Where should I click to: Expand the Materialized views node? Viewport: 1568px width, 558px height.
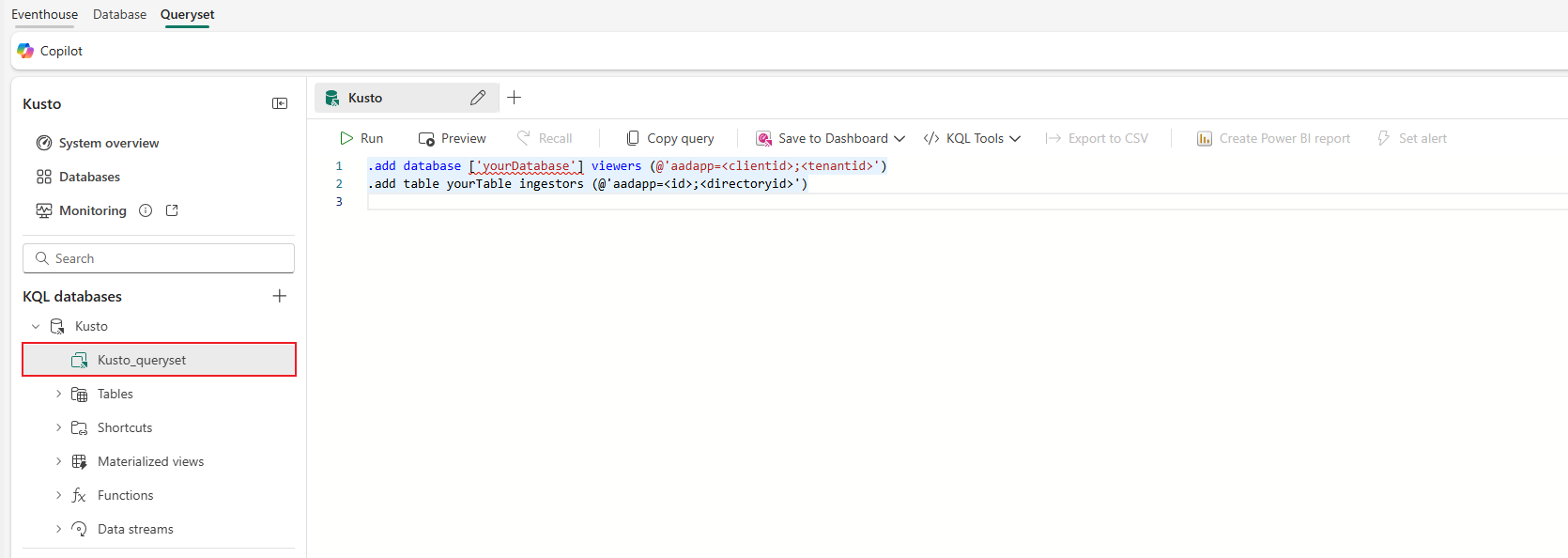click(x=58, y=461)
